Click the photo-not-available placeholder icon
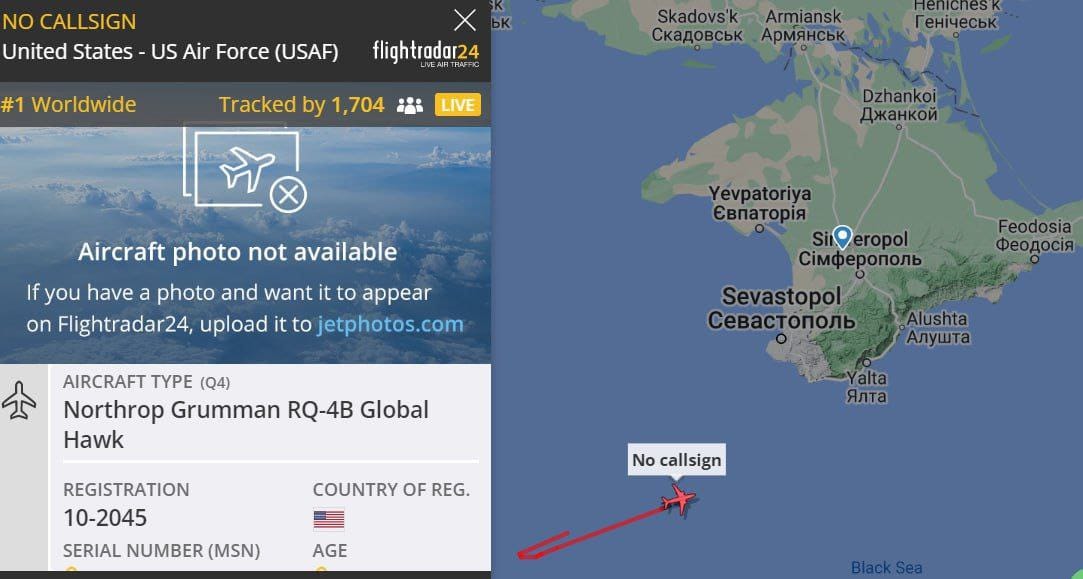Screen dimensions: 1083x579 pyautogui.click(x=245, y=170)
